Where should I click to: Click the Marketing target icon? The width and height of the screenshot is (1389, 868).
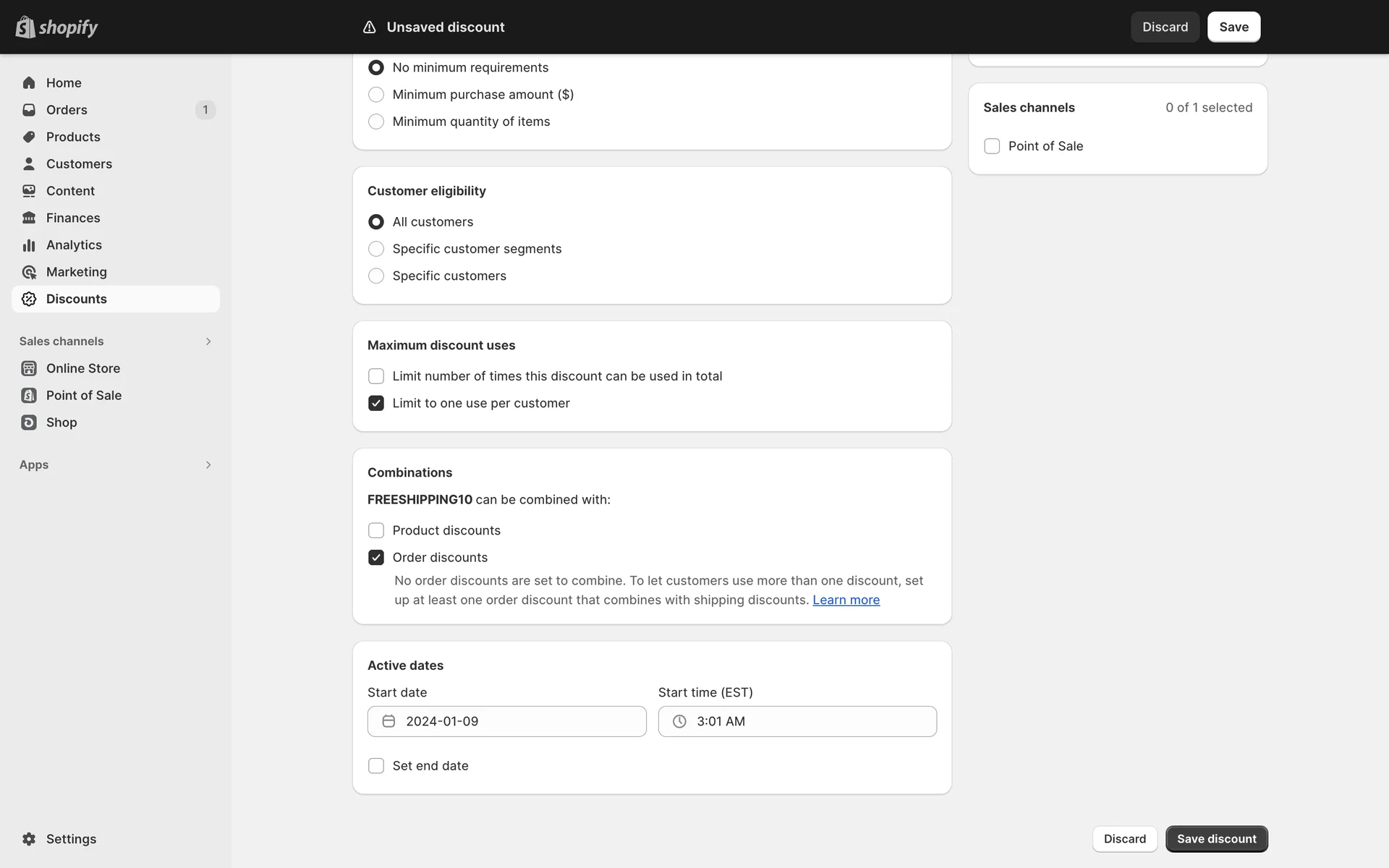point(29,272)
